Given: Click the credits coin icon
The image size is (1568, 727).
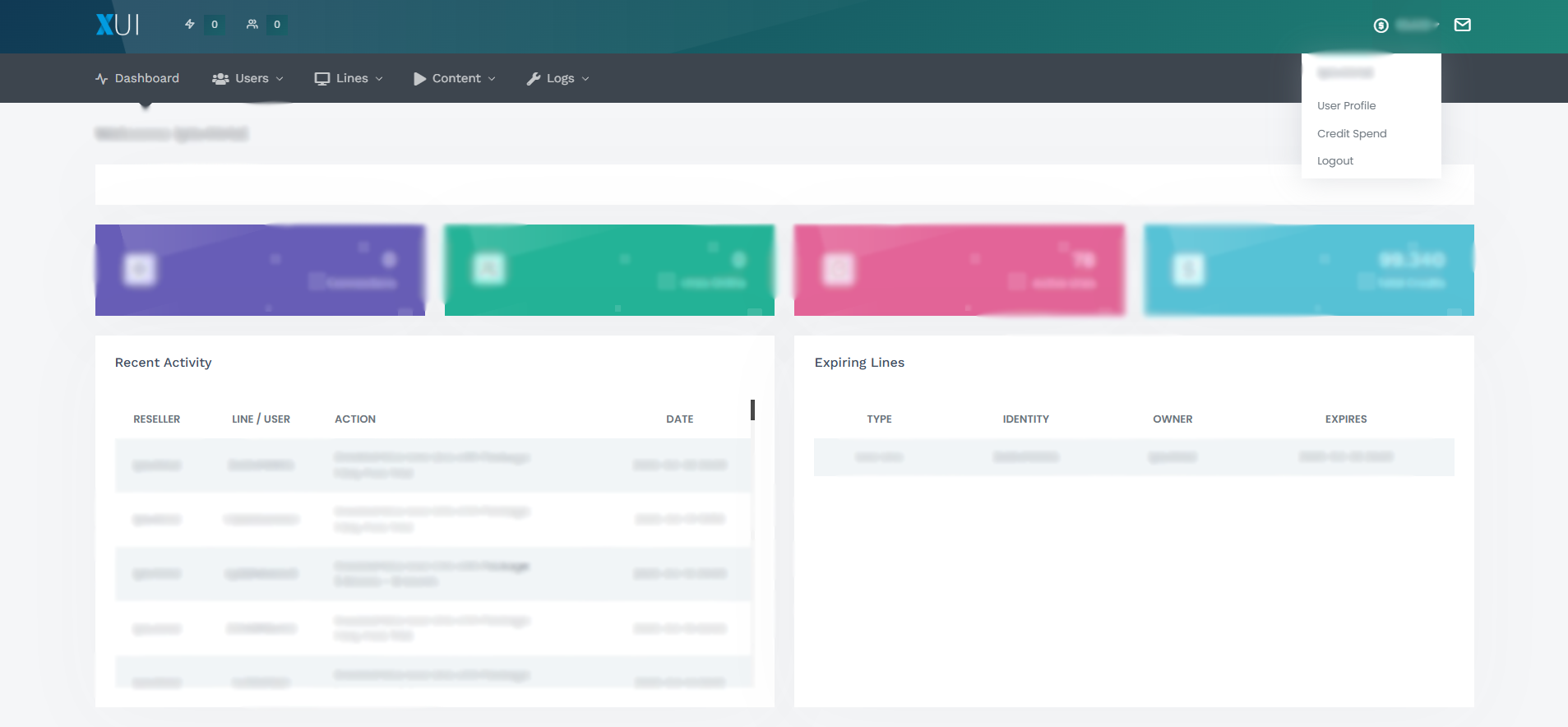Looking at the screenshot, I should tap(1381, 25).
